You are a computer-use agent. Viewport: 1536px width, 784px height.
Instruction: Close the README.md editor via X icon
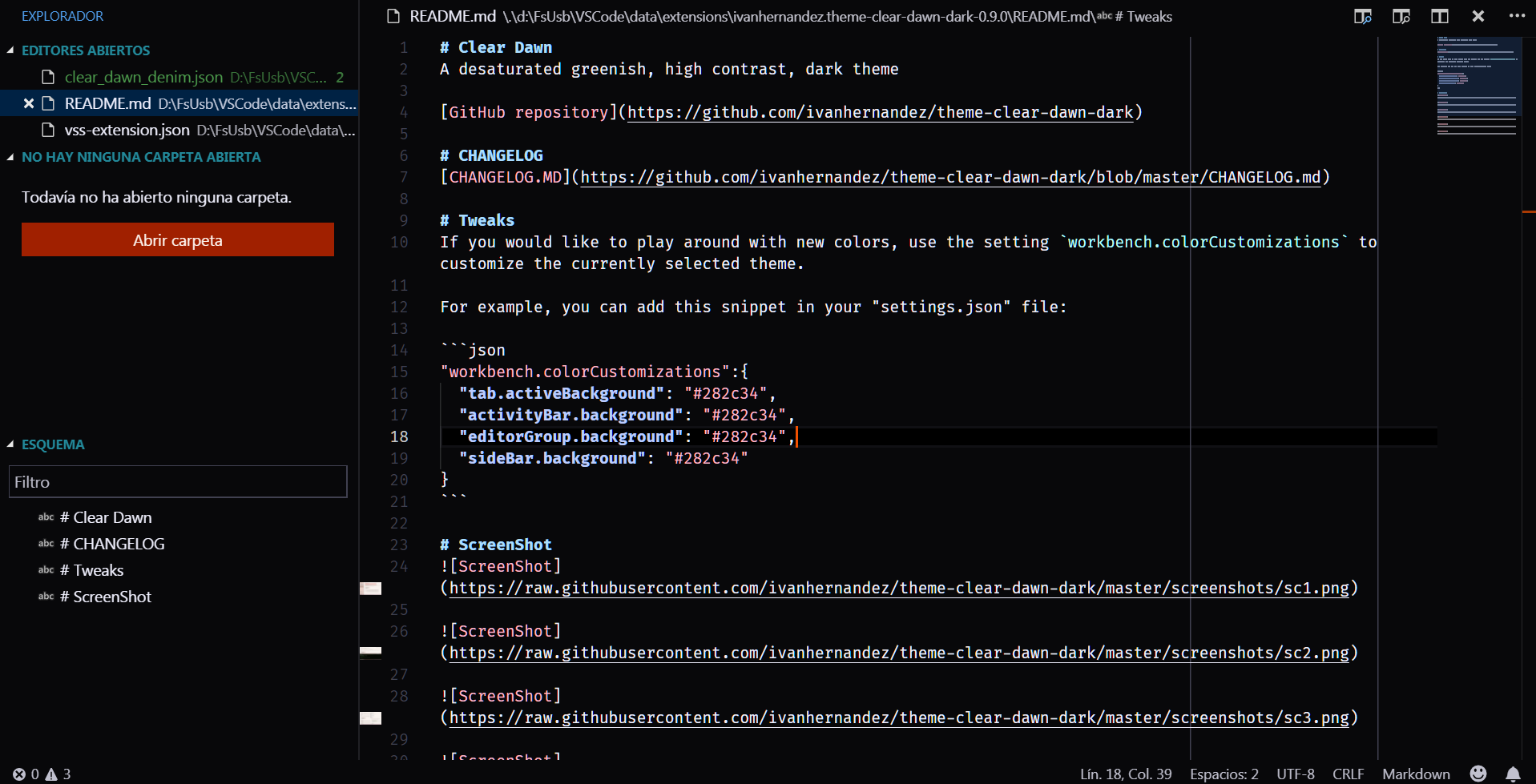coord(1478,16)
